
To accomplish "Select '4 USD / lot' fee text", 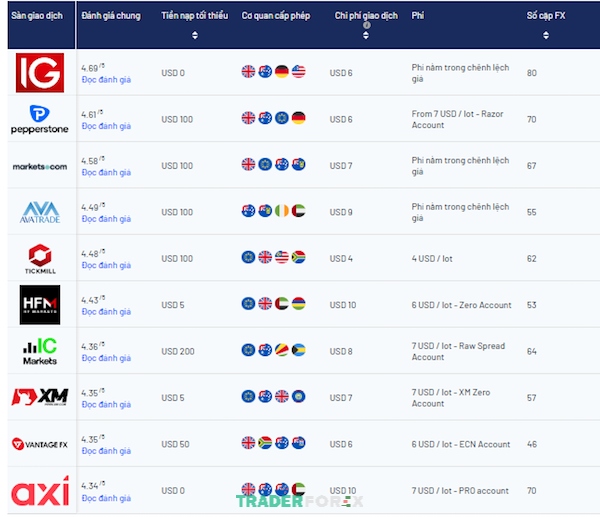I will pos(432,259).
